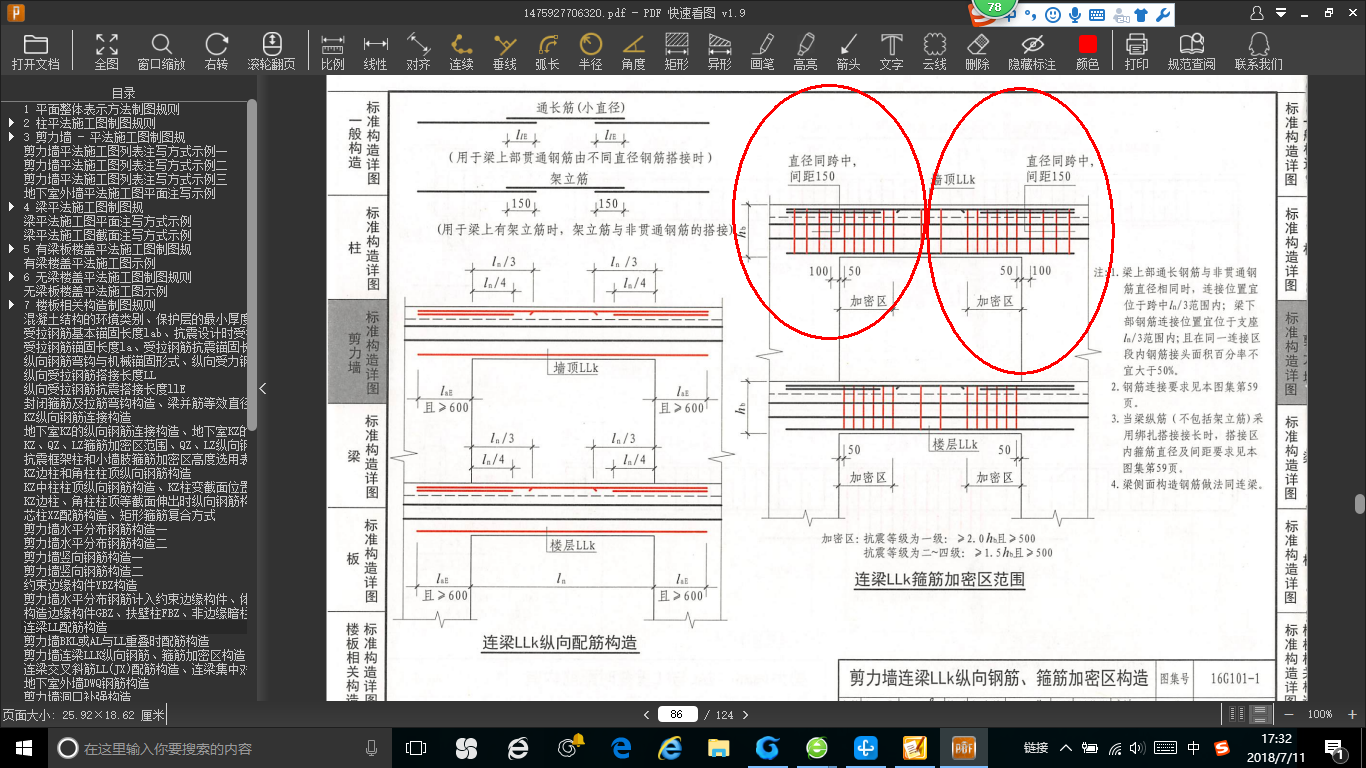The height and width of the screenshot is (768, 1366).
Task: Open bookmark 剪力墙水平分布钢筋构造一
Action: click(x=95, y=529)
